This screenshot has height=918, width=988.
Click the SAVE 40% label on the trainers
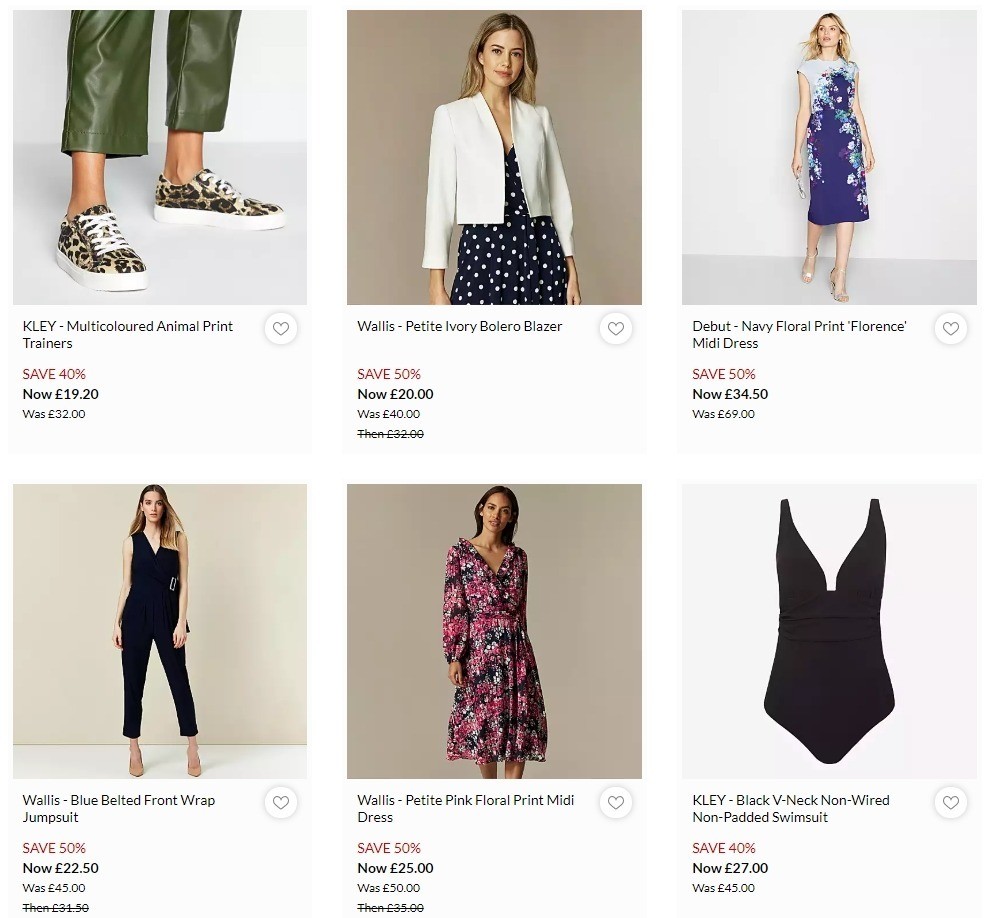pyautogui.click(x=54, y=373)
